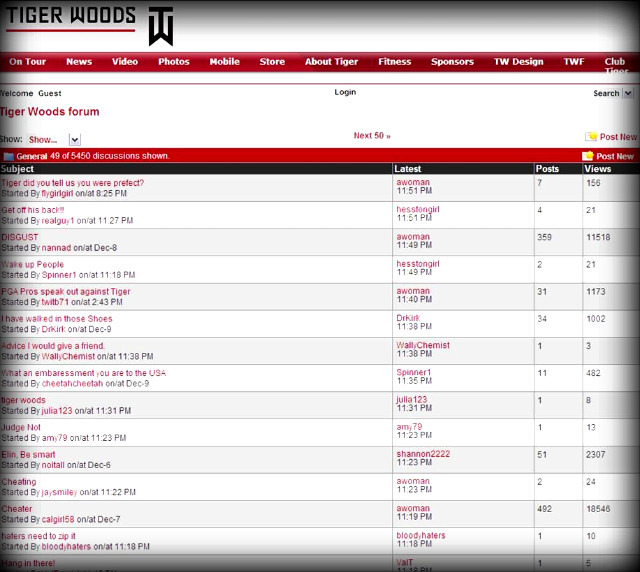Open the 'Judge Not' thread
The width and height of the screenshot is (640, 572).
coord(21,427)
